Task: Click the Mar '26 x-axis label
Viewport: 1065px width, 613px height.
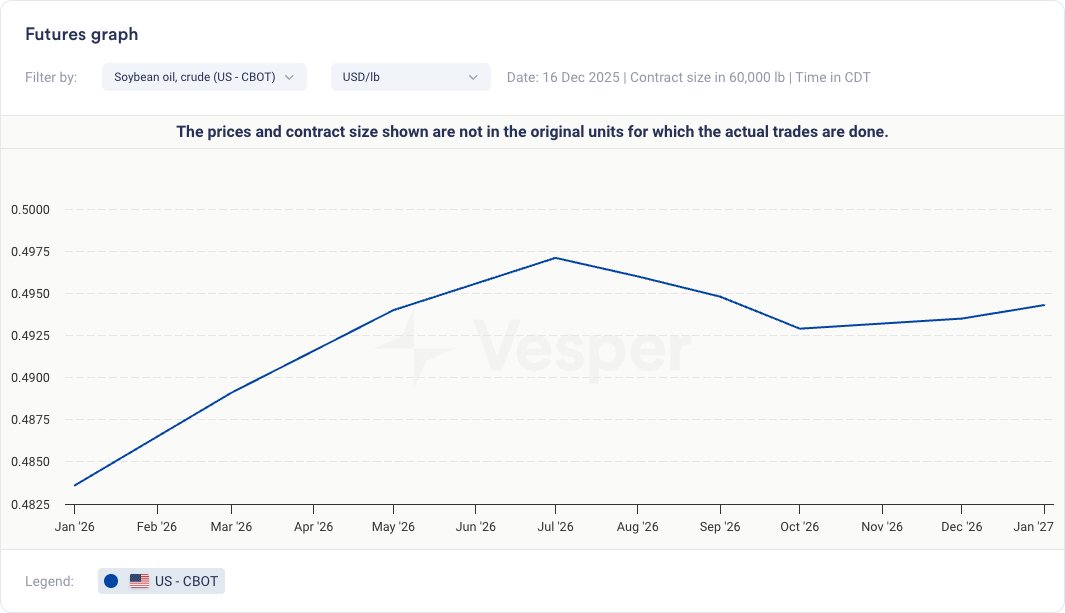Action: point(232,527)
